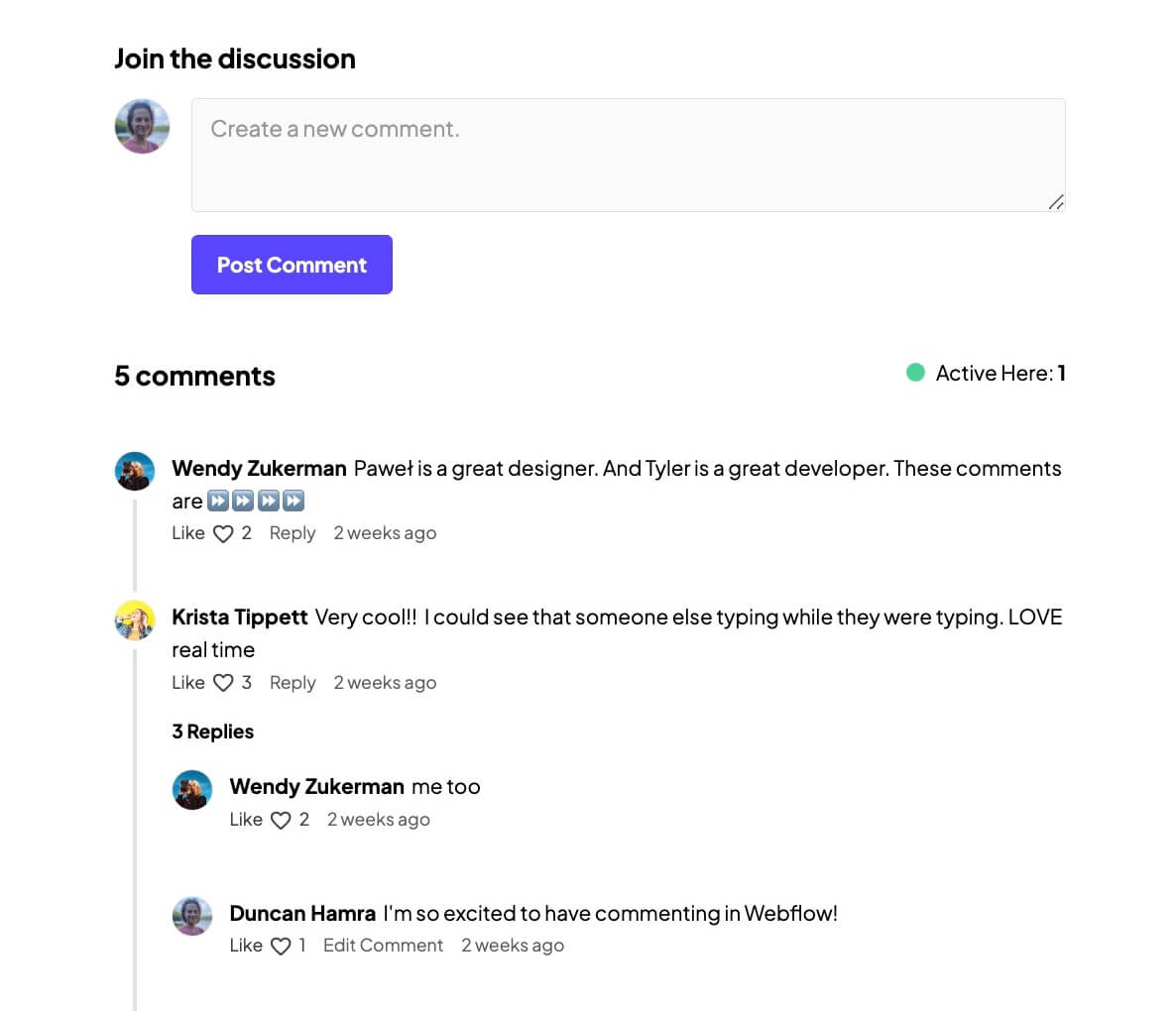The image size is (1176, 1011).
Task: Click the first fast-forward emoji in Wendy's comment
Action: point(218,501)
